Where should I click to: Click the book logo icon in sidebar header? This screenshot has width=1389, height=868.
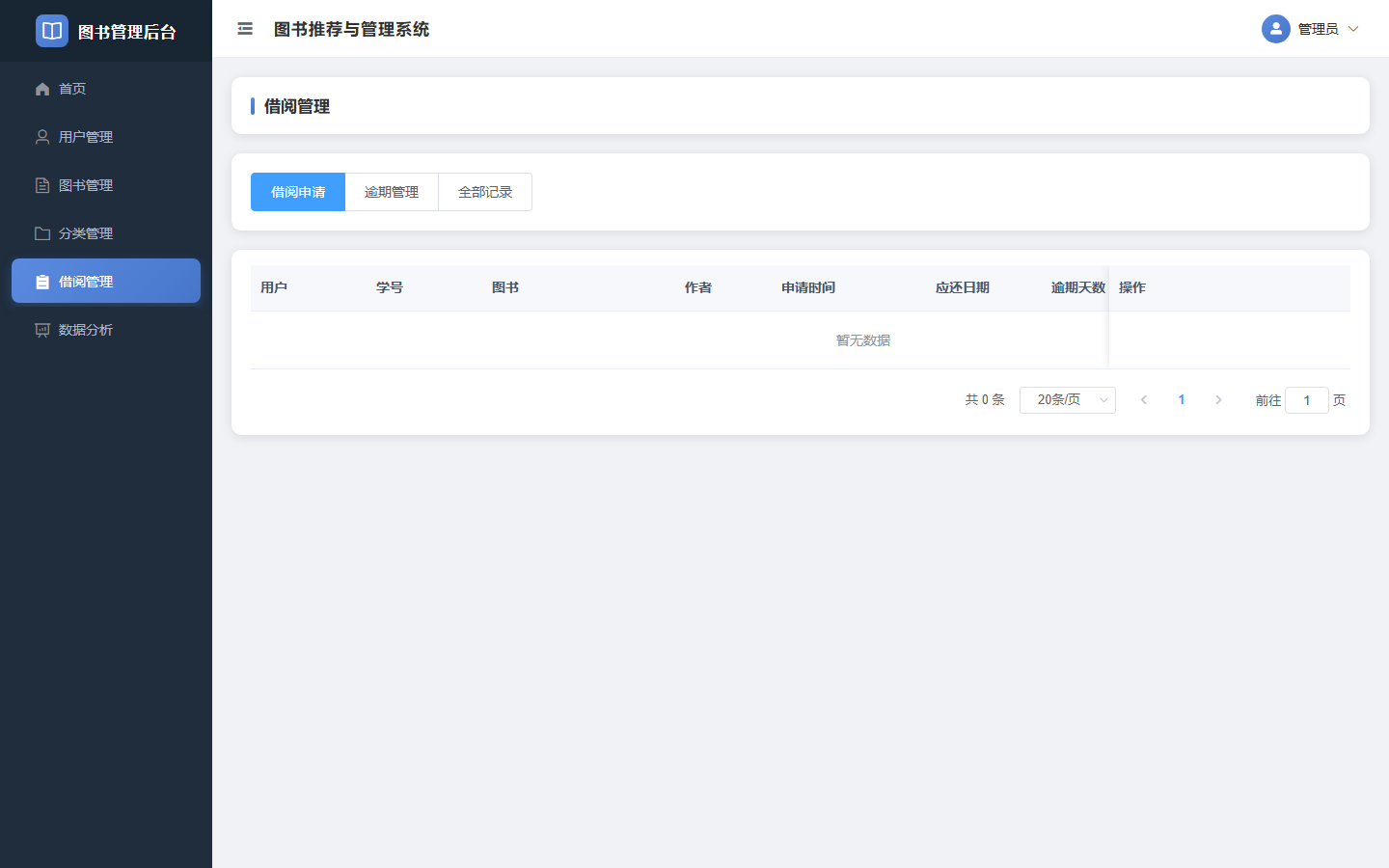click(x=52, y=31)
